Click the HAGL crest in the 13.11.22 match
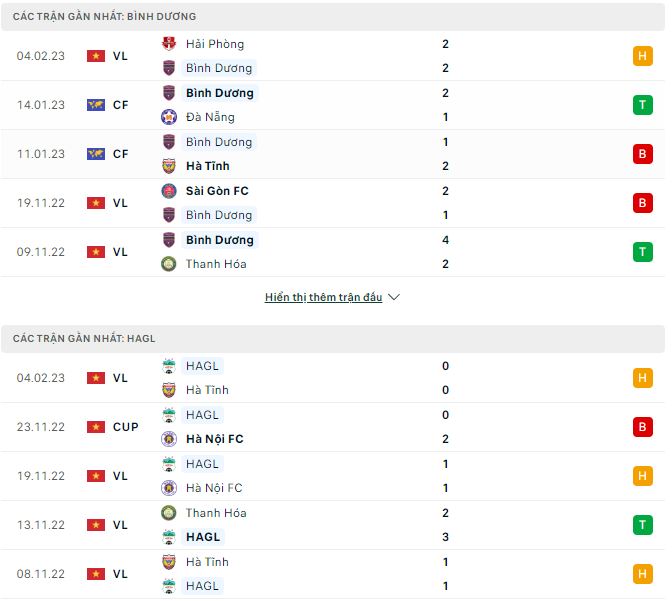672x601 pixels. point(169,537)
